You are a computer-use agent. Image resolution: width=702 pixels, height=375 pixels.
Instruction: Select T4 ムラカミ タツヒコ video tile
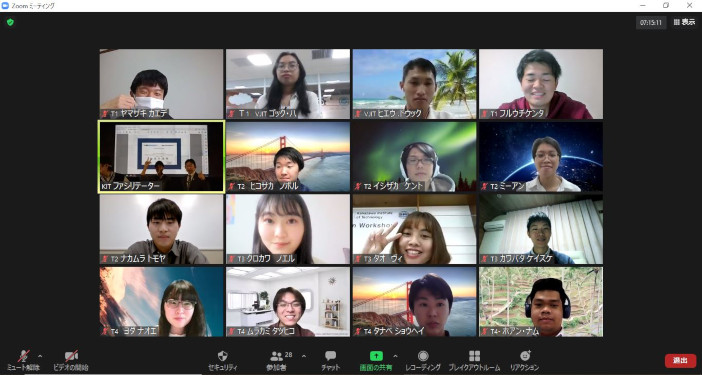[x=288, y=302]
